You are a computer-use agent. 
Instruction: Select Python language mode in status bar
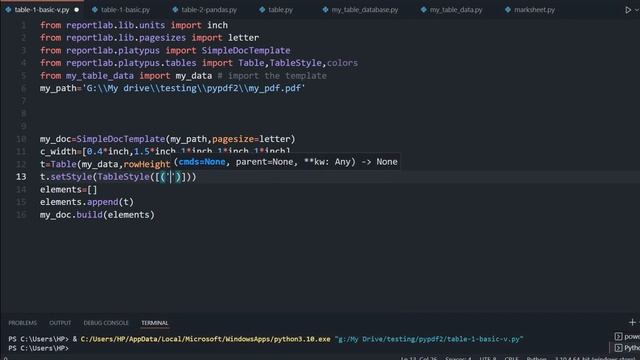536,358
